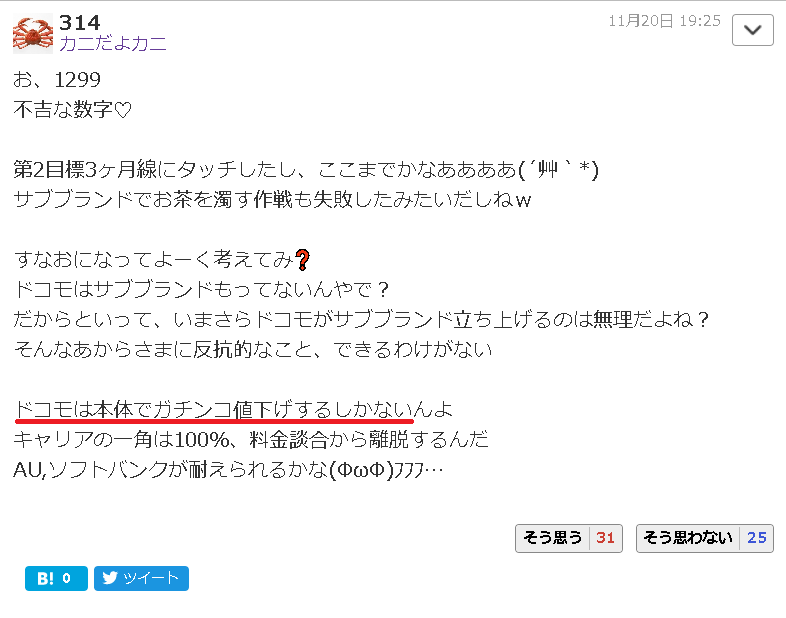Click the heart symbol after 不吉な数字
This screenshot has width=786, height=618.
tap(123, 110)
